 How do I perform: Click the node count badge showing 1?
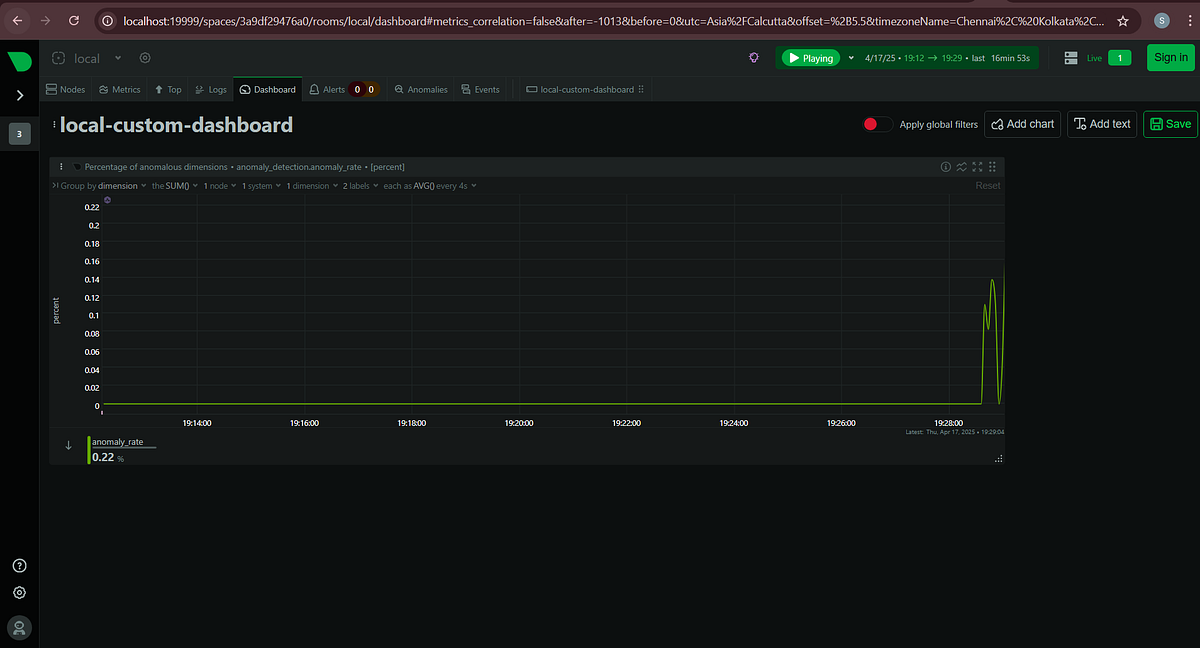point(1120,58)
